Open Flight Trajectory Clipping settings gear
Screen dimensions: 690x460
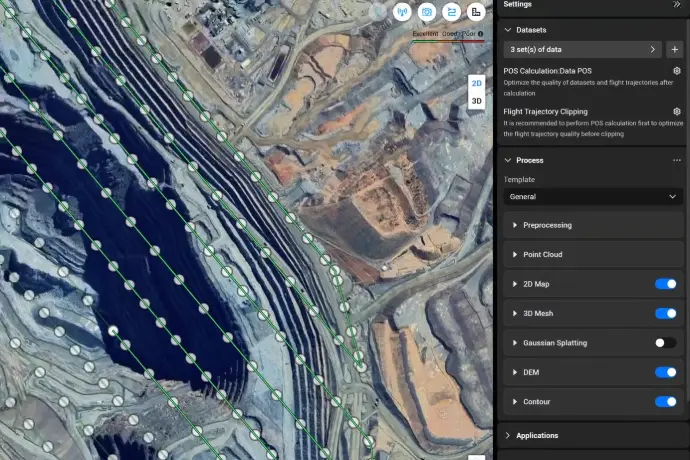[677, 111]
